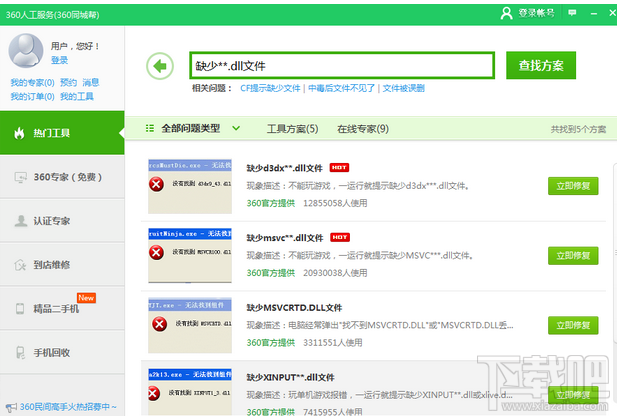Image resolution: width=617 pixels, height=416 pixels.
Task: Click the title 缺少MSVCRTD.DLL文件
Action: pos(294,308)
